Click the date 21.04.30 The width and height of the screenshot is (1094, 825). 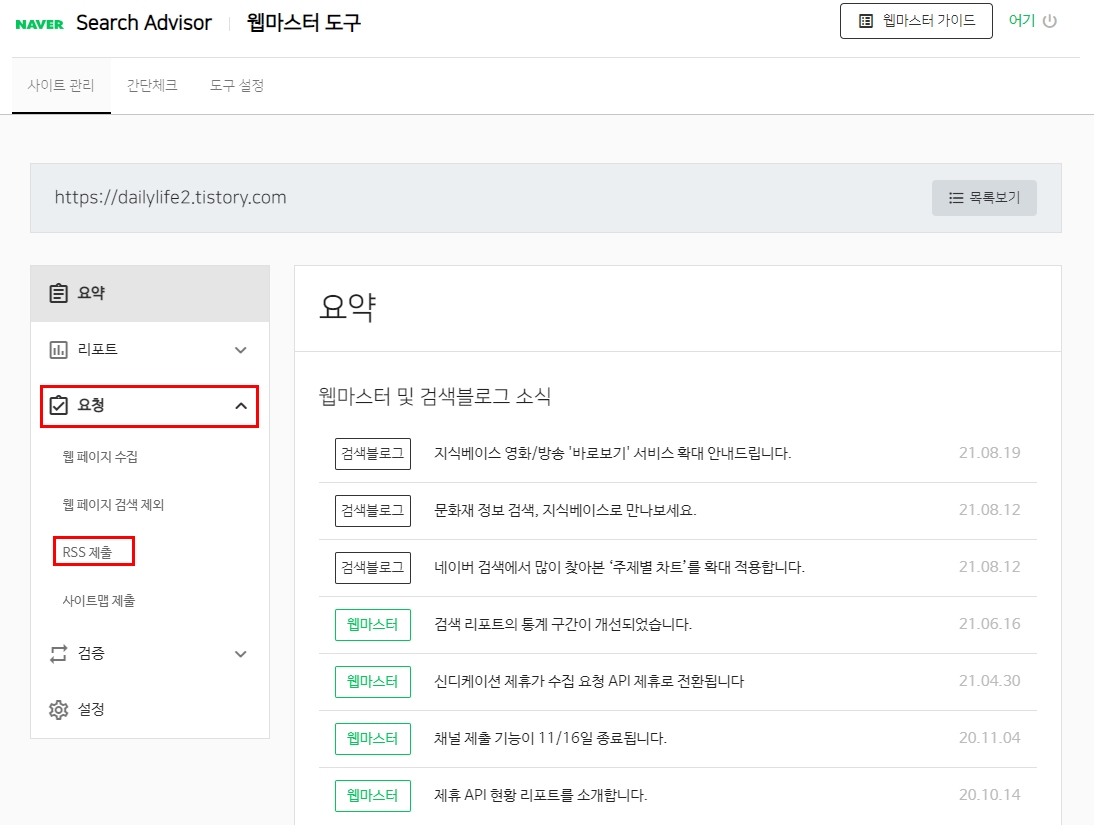pyautogui.click(x=989, y=681)
